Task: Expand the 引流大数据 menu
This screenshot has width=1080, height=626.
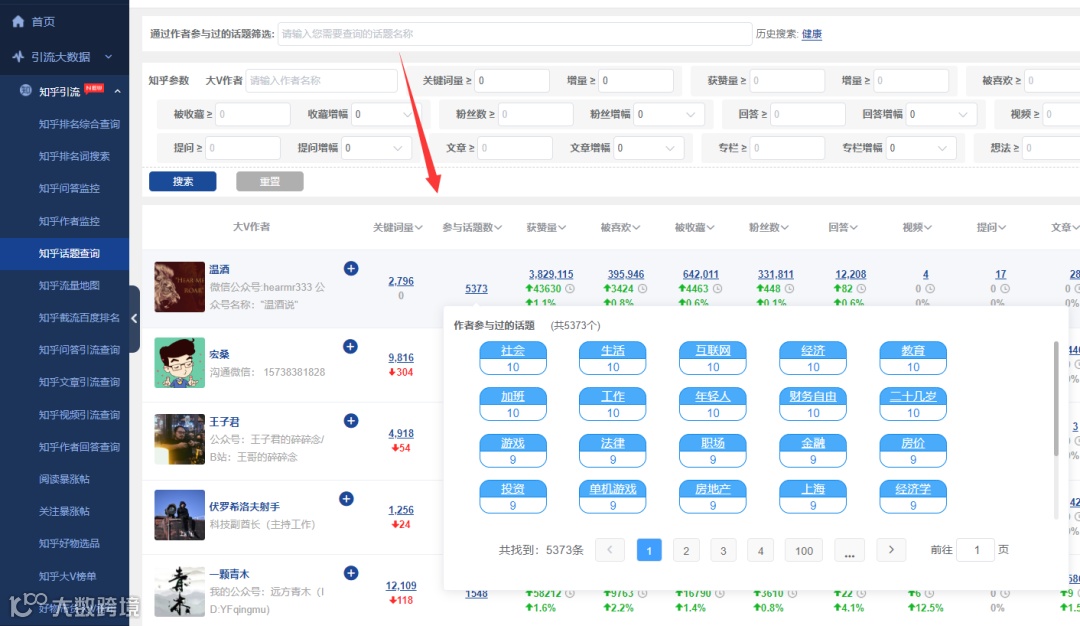Action: coord(109,56)
